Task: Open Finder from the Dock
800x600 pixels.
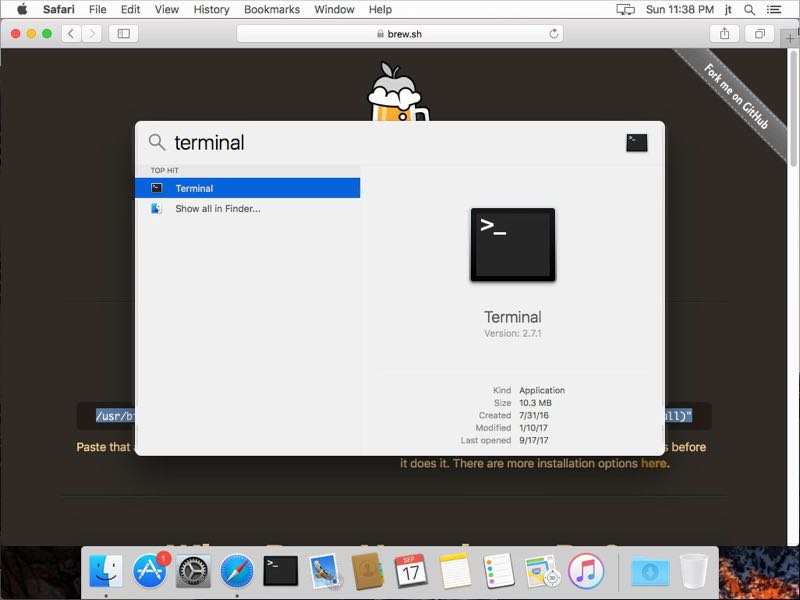Action: coord(106,570)
